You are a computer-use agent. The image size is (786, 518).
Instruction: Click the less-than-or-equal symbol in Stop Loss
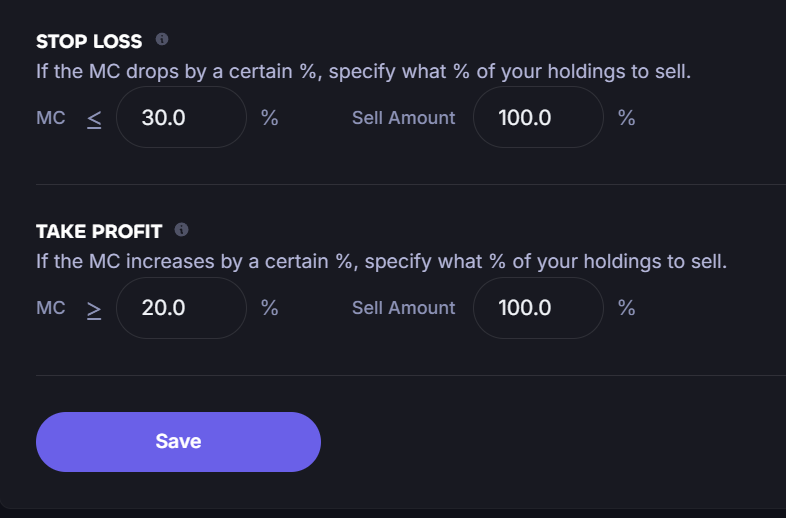tap(94, 118)
